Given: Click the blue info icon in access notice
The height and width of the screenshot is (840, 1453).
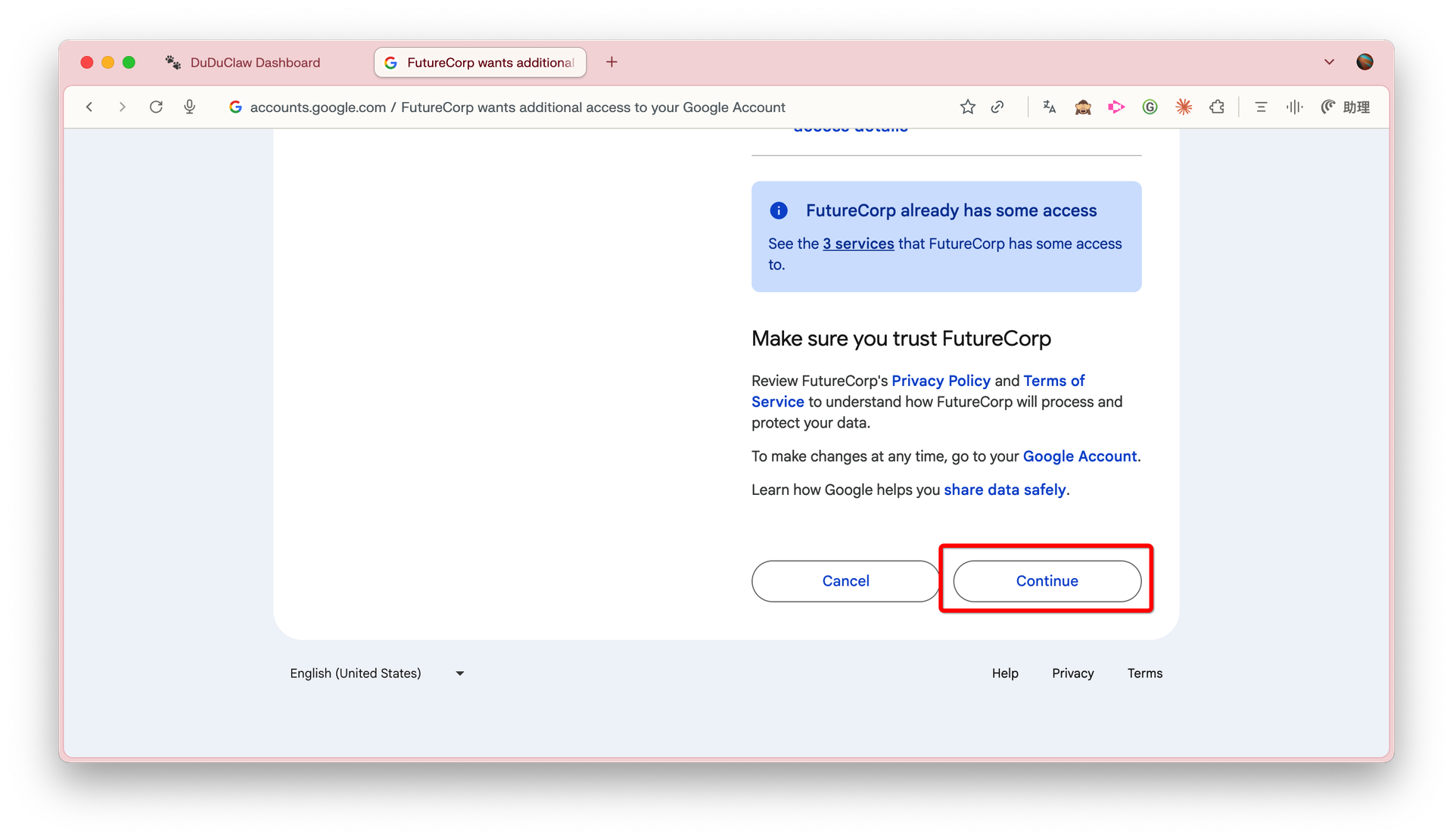Looking at the screenshot, I should click(779, 210).
